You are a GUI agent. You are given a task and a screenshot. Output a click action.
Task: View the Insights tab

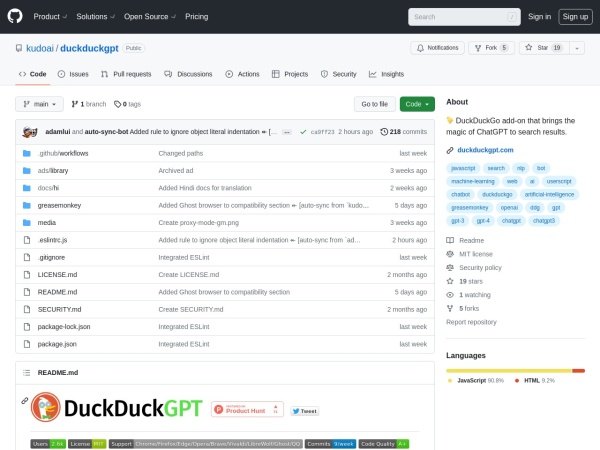[386, 74]
